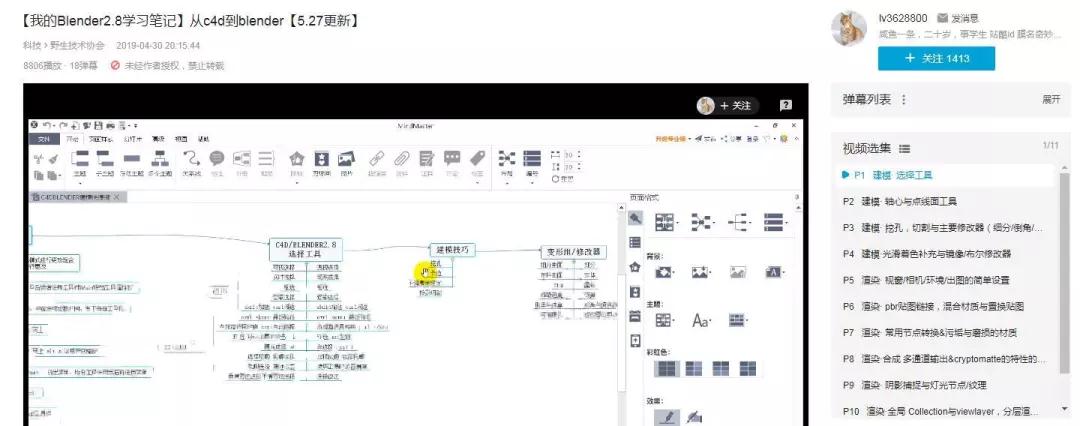Click the video help question-mark icon
This screenshot has height=426, width=1080.
coord(785,105)
